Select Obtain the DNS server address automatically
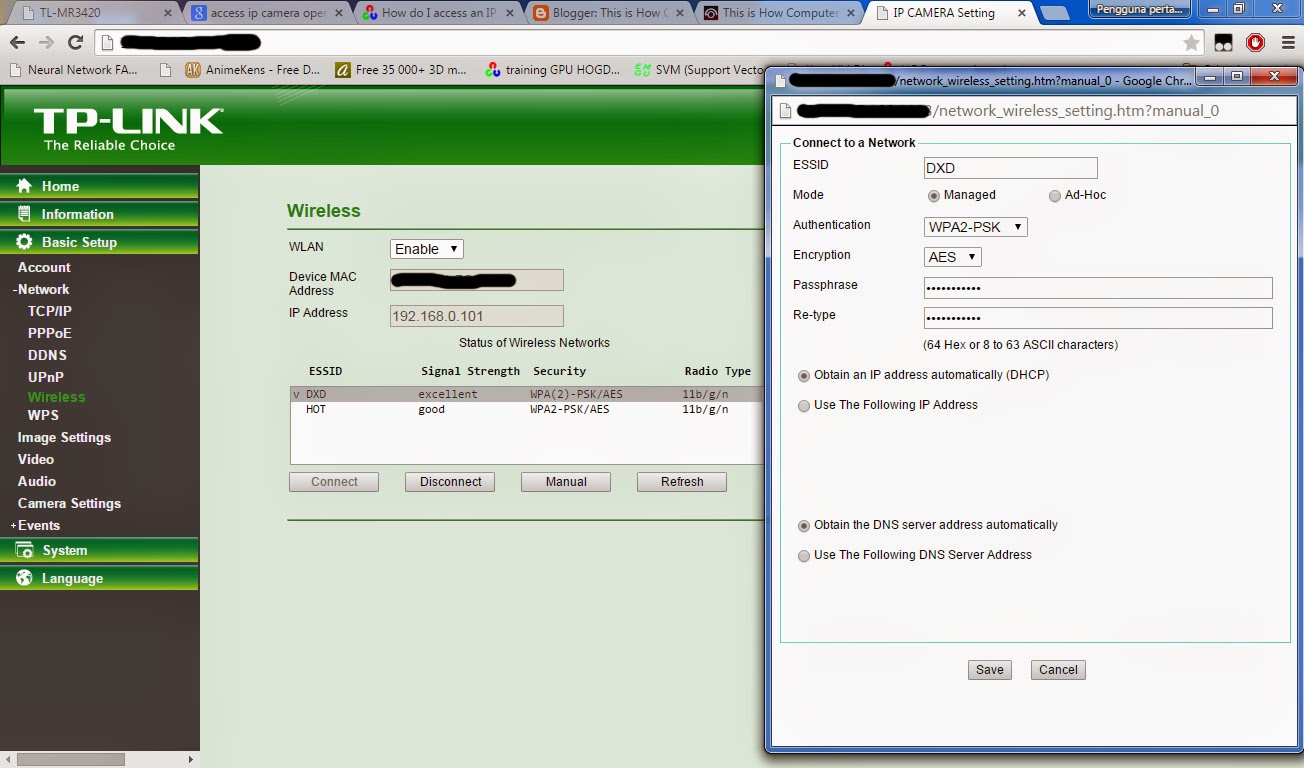 [x=804, y=526]
